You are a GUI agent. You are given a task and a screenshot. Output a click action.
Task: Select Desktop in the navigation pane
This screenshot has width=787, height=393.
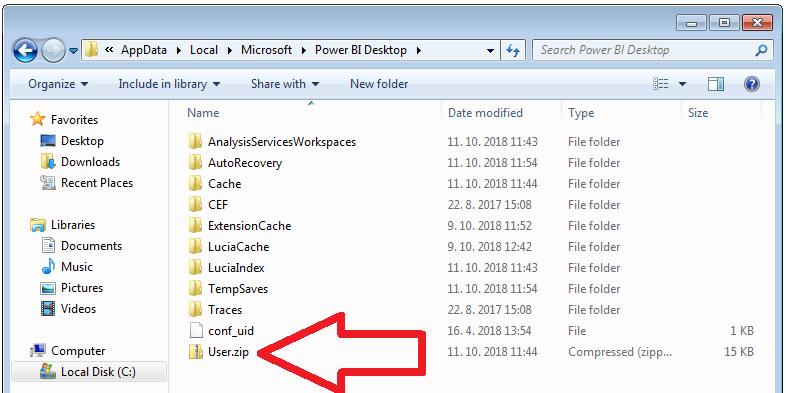click(82, 141)
